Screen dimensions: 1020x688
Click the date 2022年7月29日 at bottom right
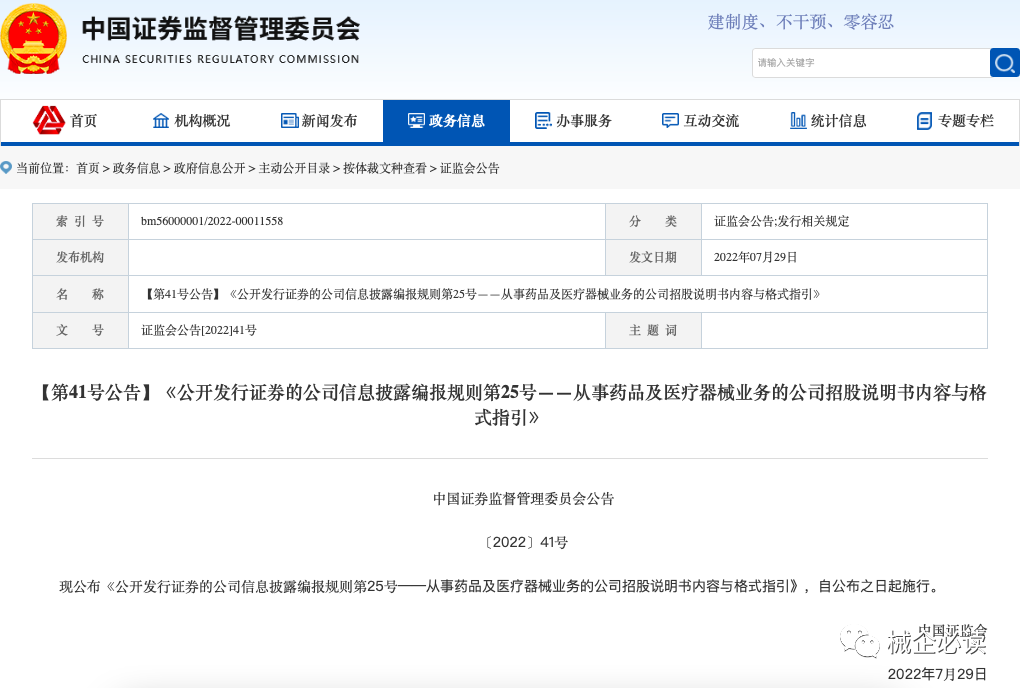point(937,674)
